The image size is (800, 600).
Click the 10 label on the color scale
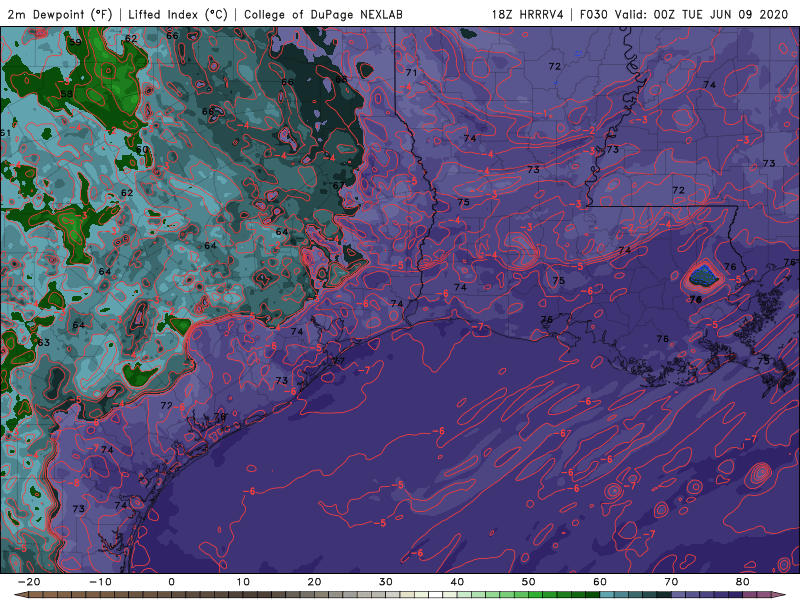point(243,582)
